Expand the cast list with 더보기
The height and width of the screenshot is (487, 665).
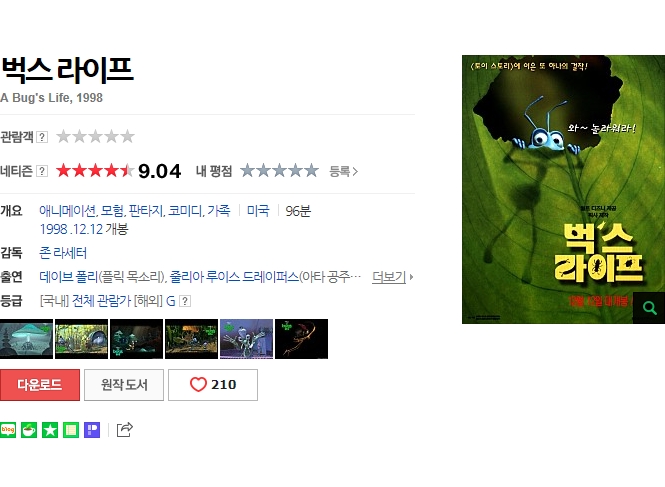coord(392,277)
